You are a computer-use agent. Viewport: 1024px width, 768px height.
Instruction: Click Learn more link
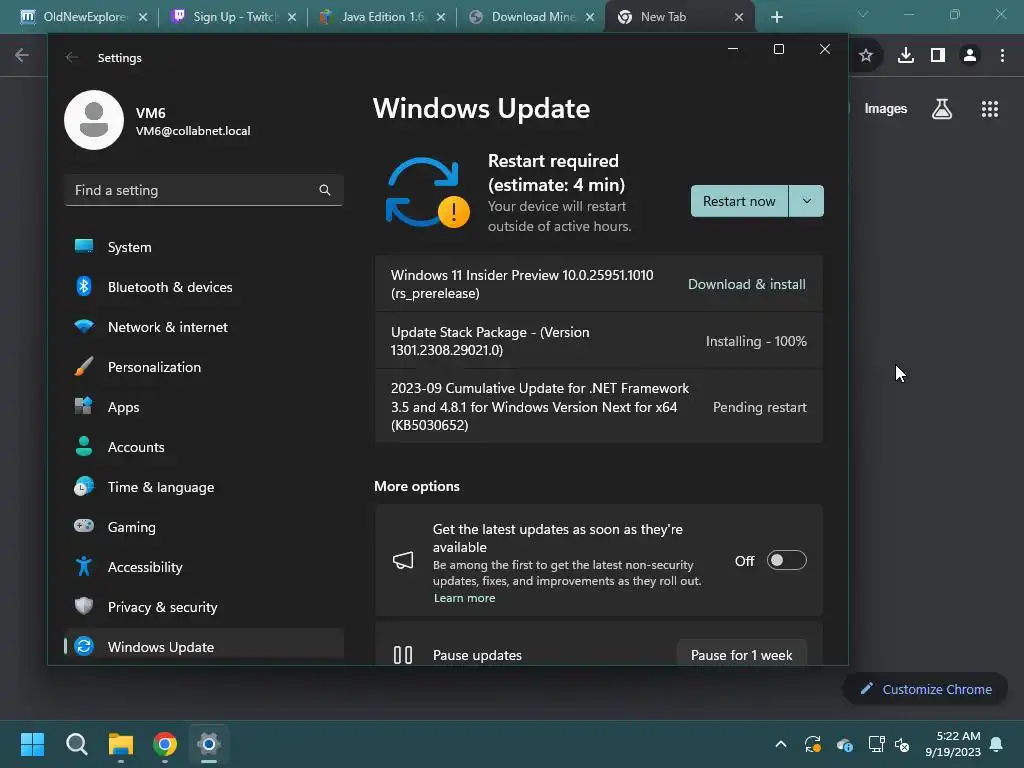pyautogui.click(x=464, y=598)
